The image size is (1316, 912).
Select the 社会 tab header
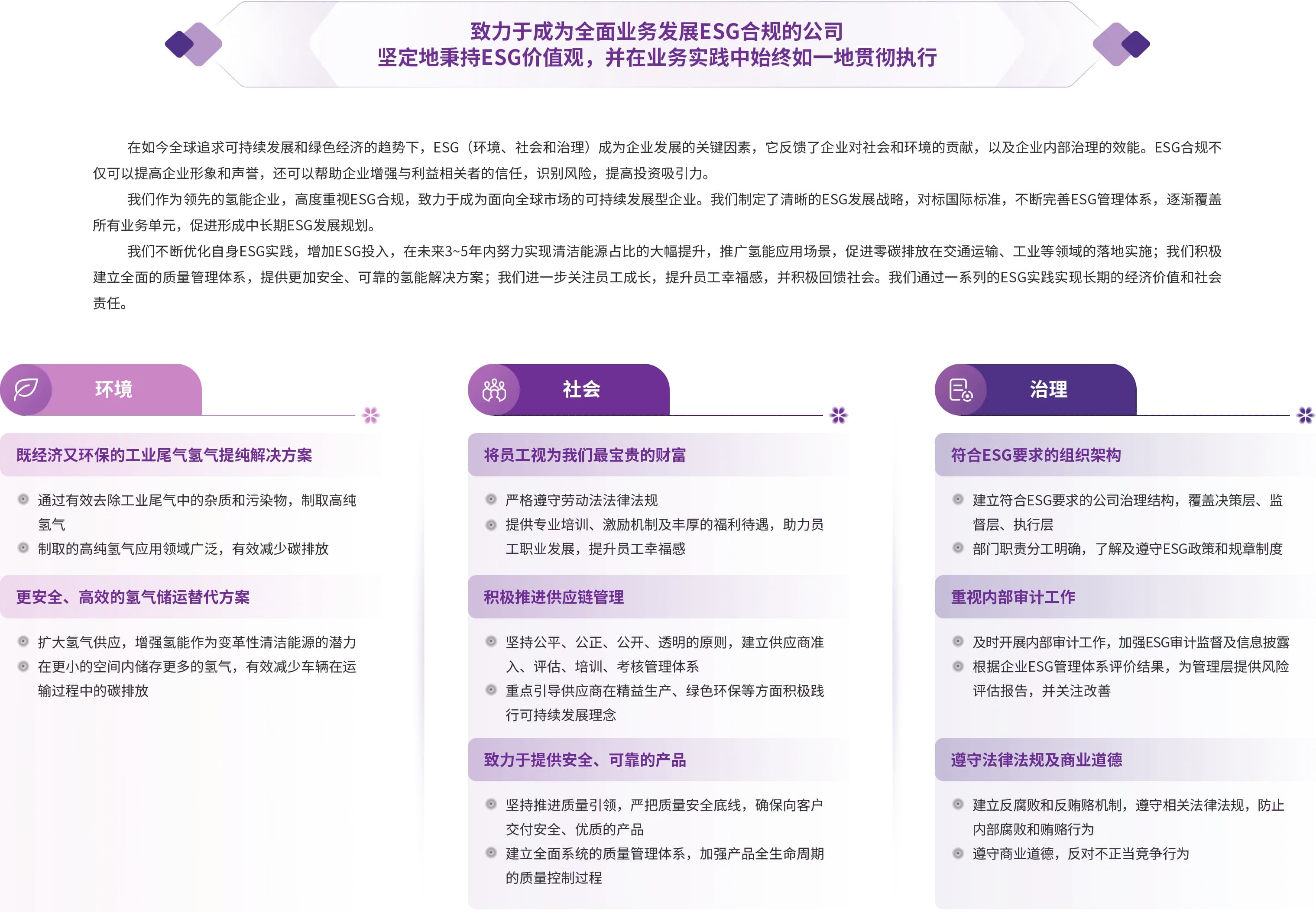[569, 389]
